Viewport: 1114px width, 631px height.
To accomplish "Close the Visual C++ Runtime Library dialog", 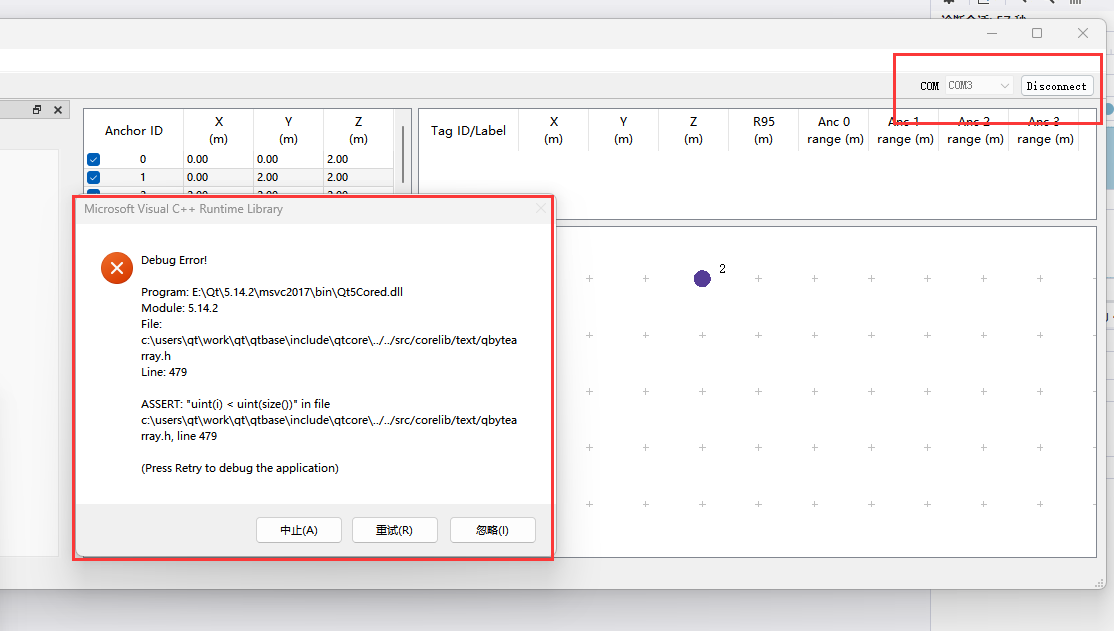I will 541,209.
